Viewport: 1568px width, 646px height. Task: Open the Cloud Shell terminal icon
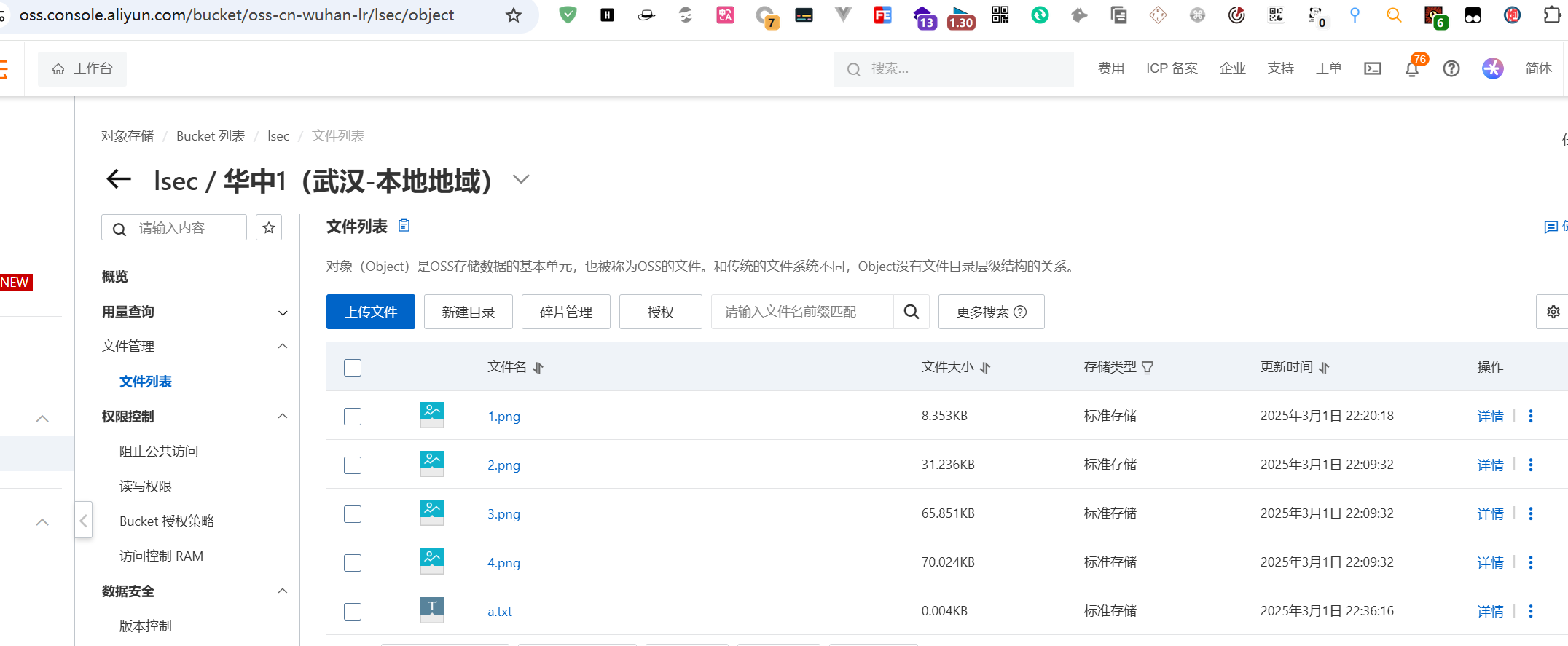[1373, 68]
